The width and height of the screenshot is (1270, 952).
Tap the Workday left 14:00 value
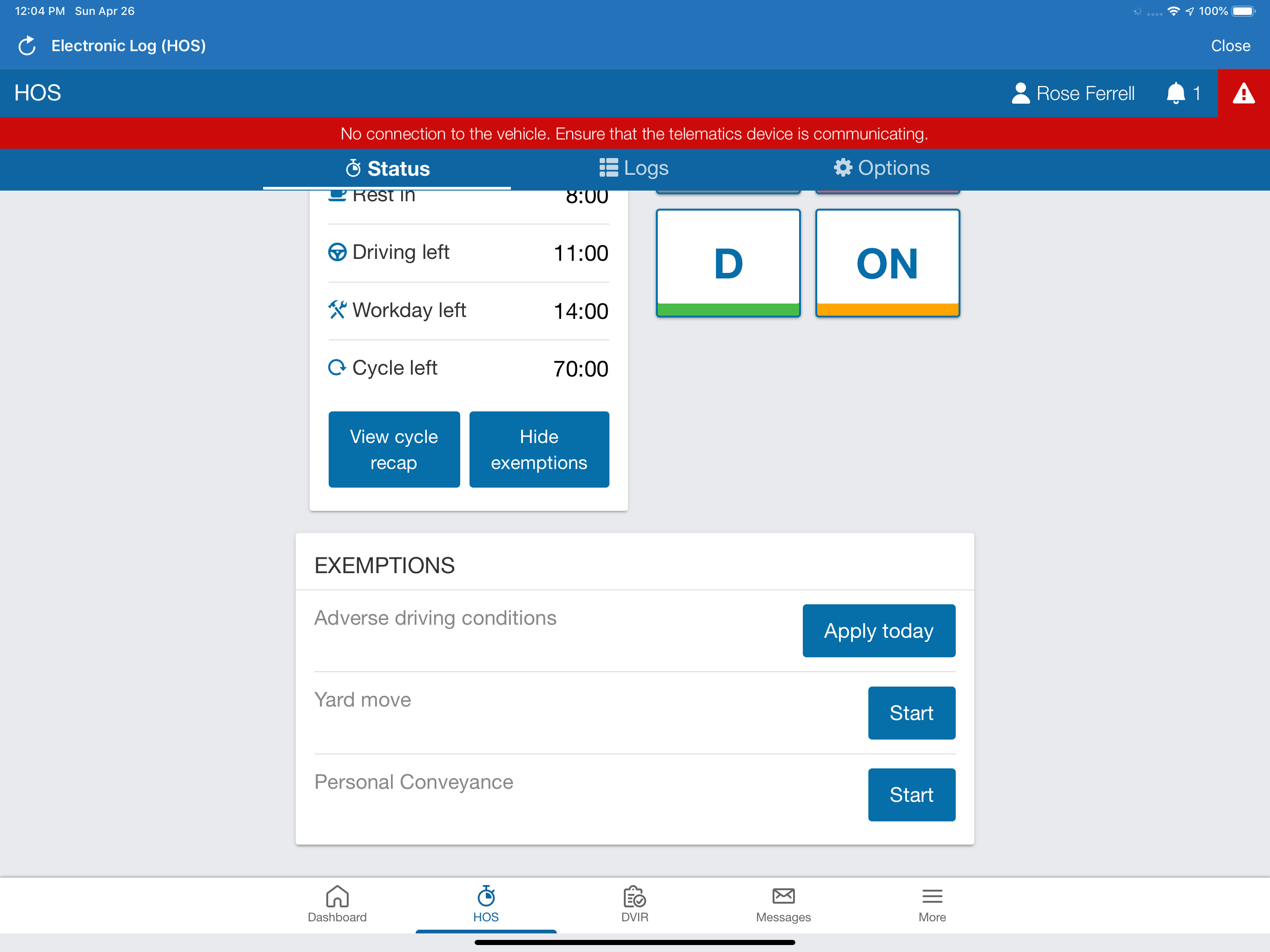click(581, 311)
